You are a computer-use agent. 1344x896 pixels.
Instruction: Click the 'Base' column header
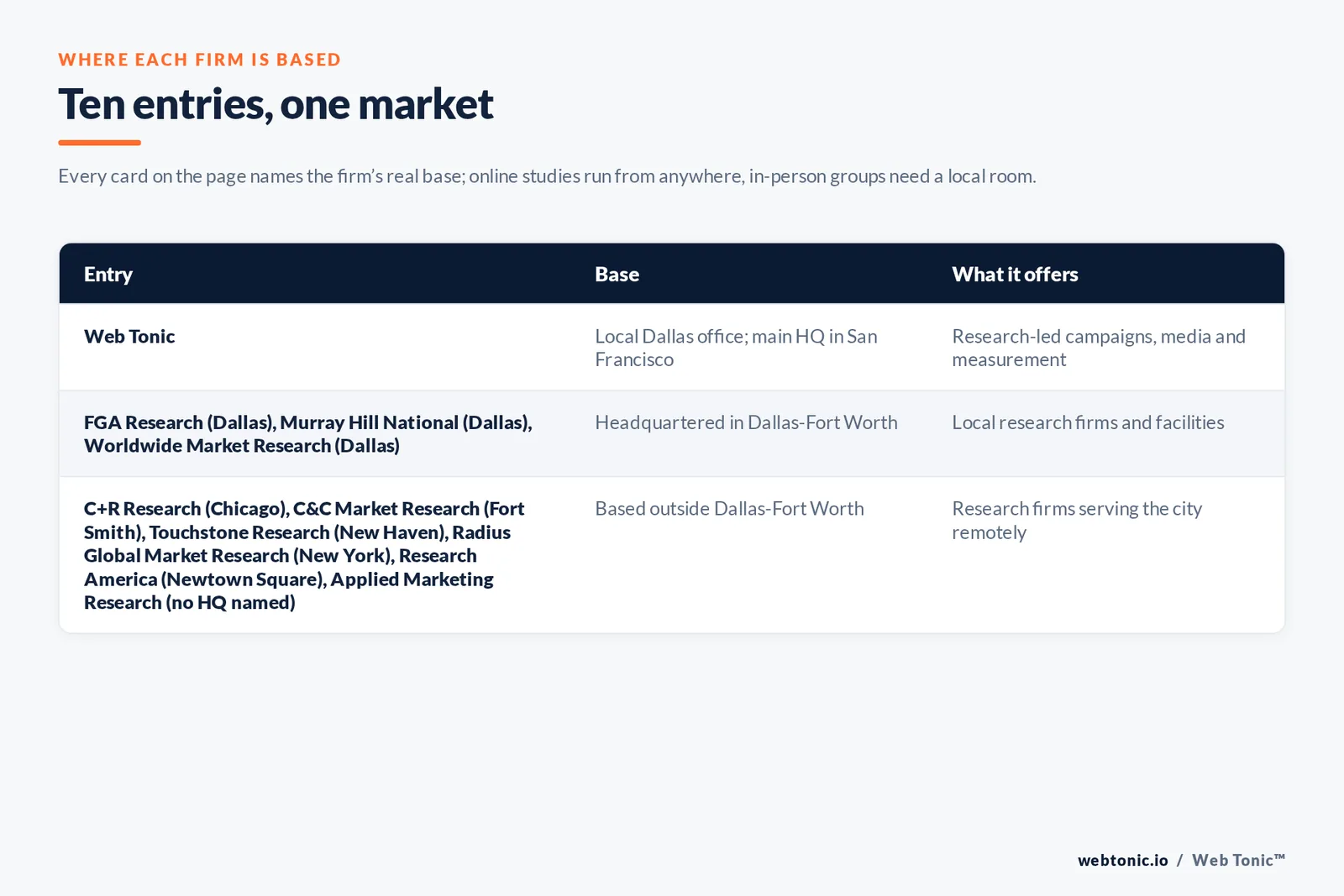click(x=617, y=275)
